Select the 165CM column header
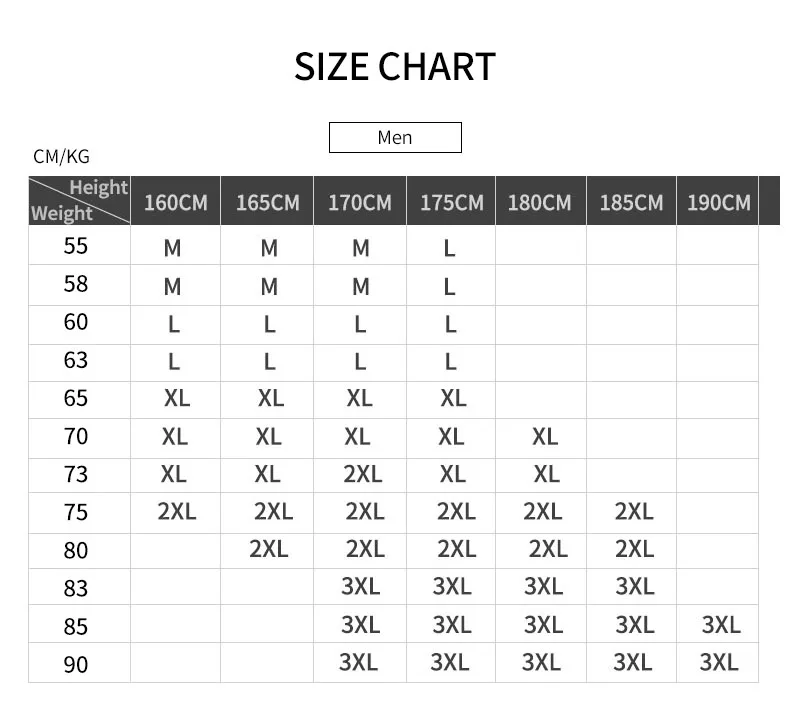Image resolution: width=790 pixels, height=704 pixels. click(x=267, y=201)
